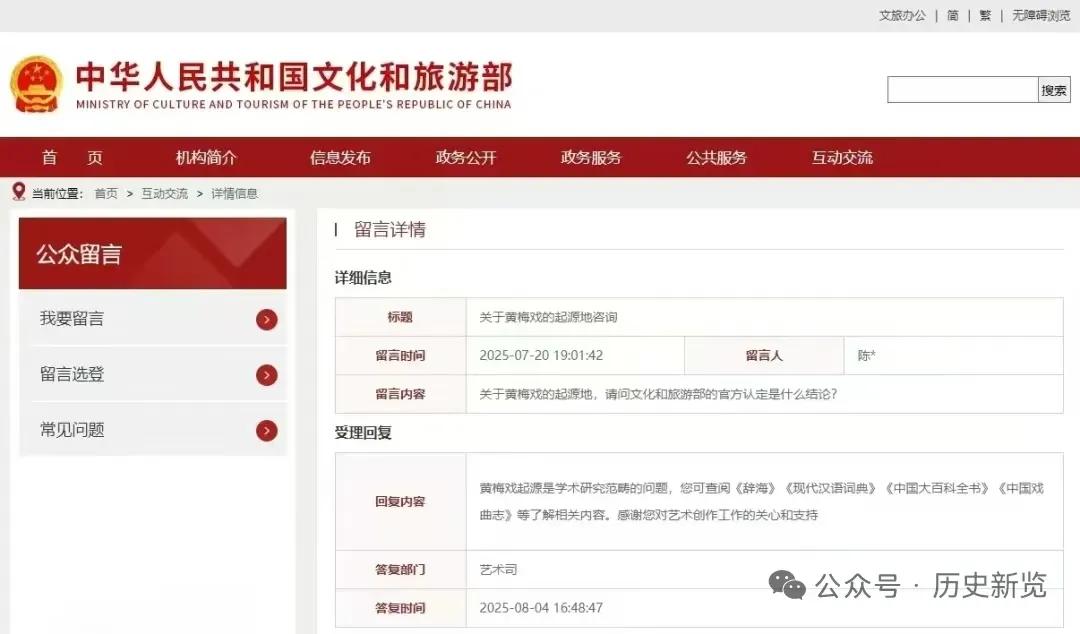Click the 留言人 label cell
The width and height of the screenshot is (1080, 634).
[x=764, y=356]
